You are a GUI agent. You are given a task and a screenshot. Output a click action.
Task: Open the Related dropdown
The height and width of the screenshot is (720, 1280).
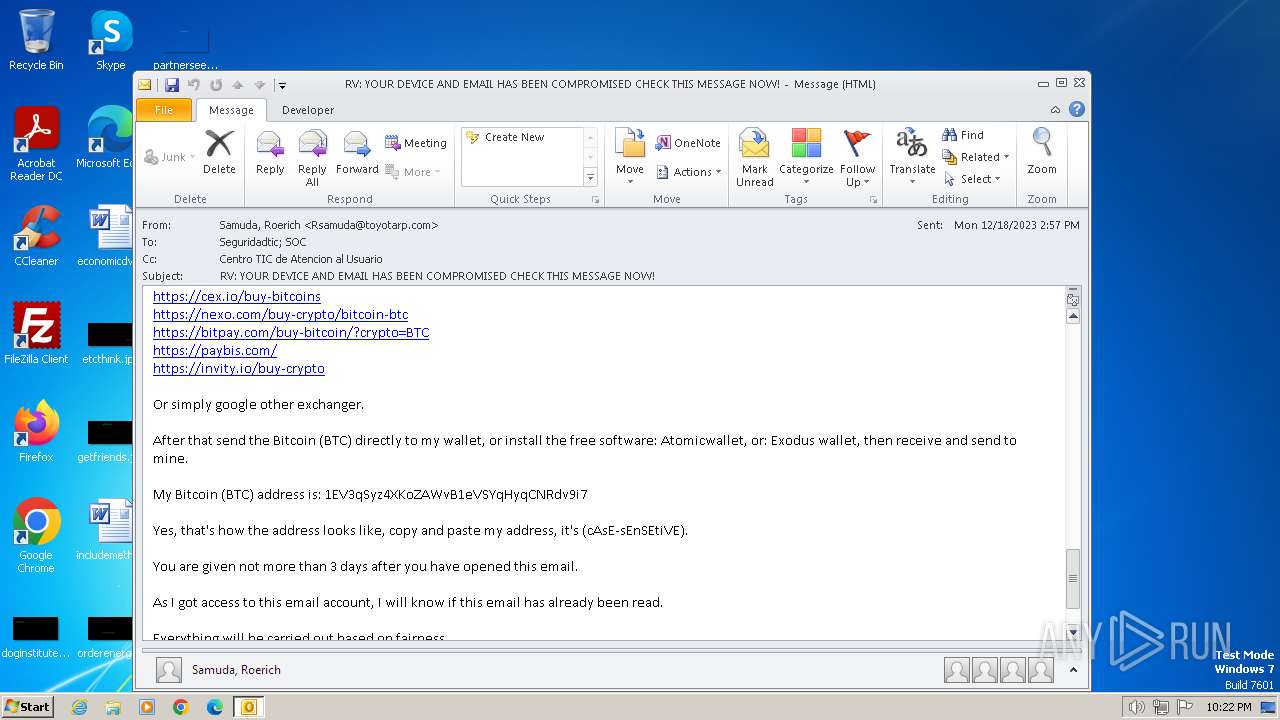click(976, 157)
